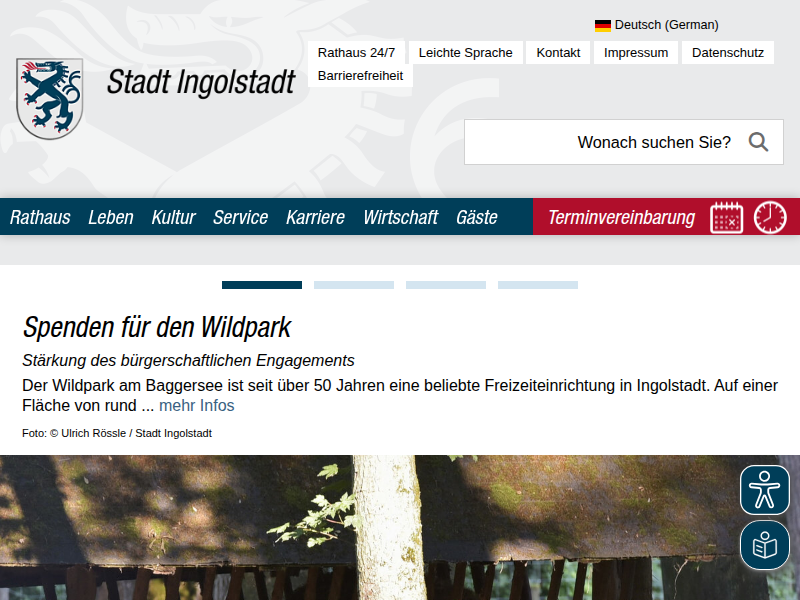Click the clock opening hours icon
The image size is (800, 600).
[x=770, y=217]
